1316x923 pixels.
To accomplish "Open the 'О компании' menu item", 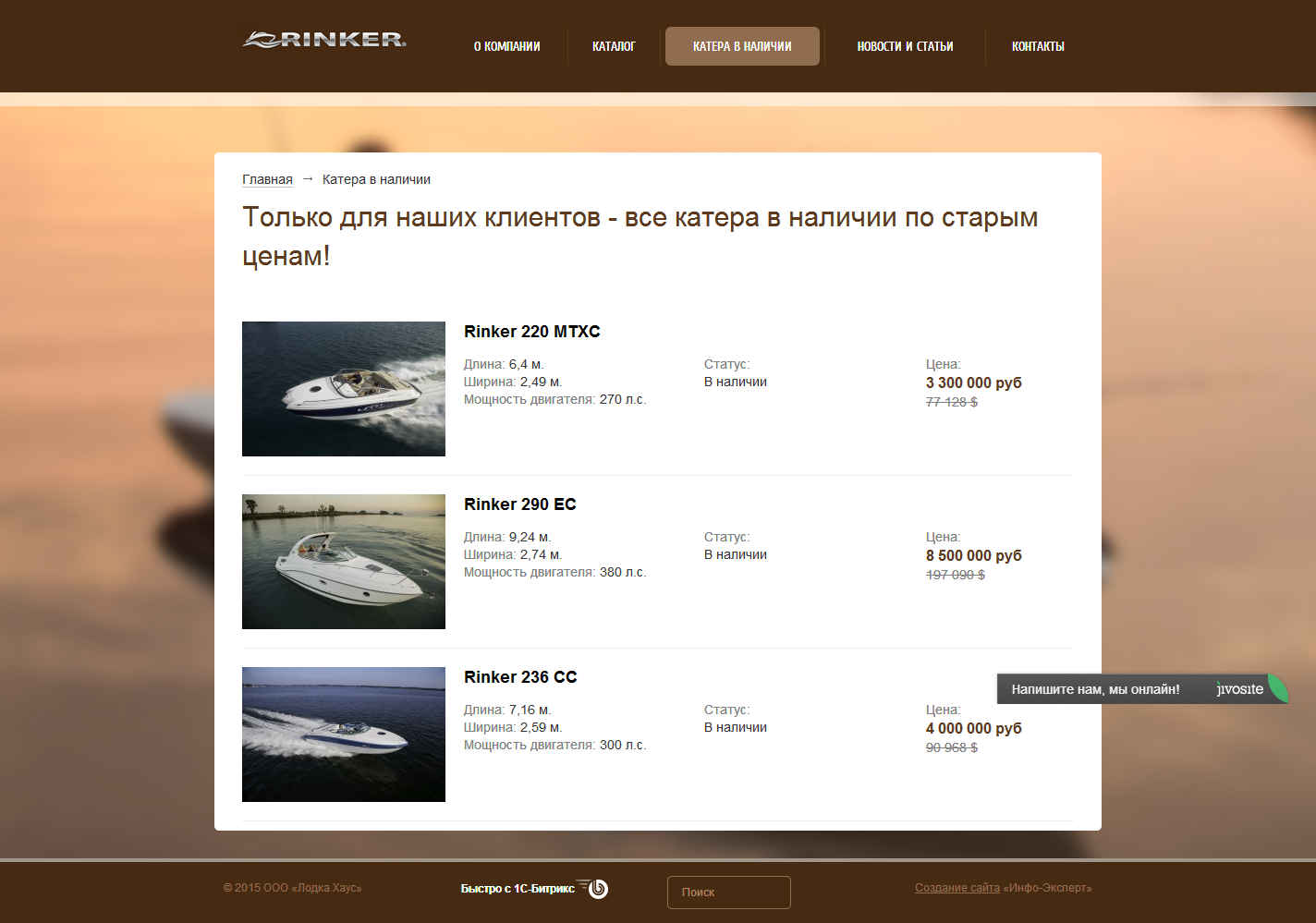I will [506, 46].
